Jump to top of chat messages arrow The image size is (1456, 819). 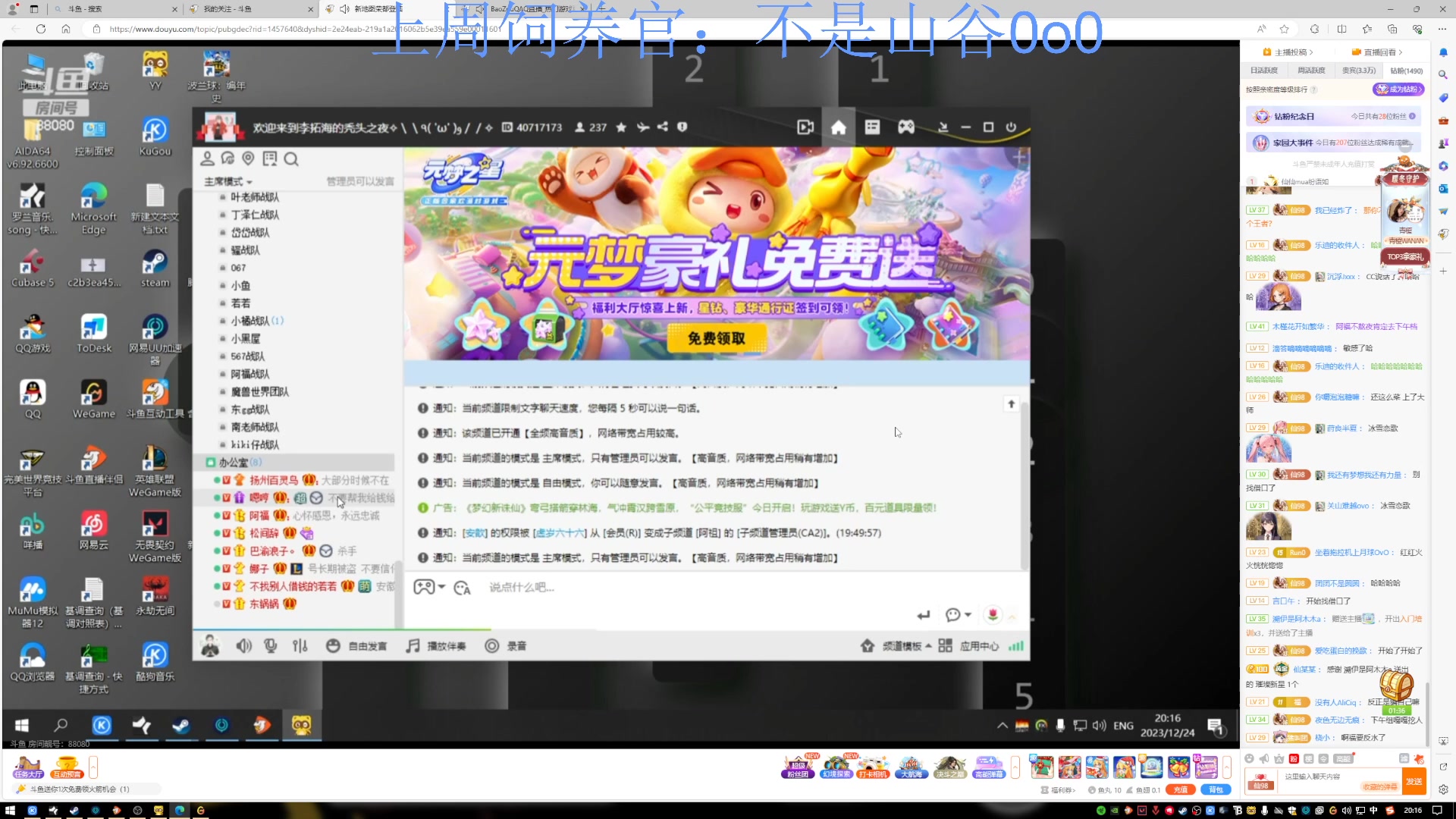pos(1011,404)
